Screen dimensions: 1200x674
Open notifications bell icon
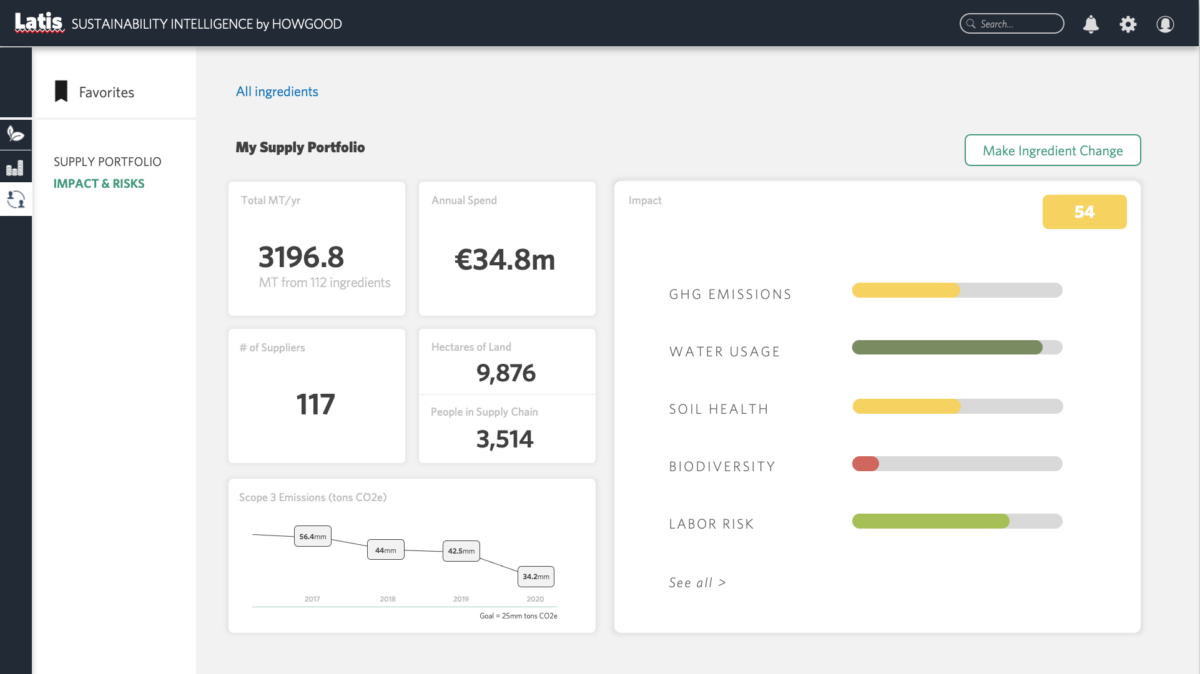[1091, 24]
